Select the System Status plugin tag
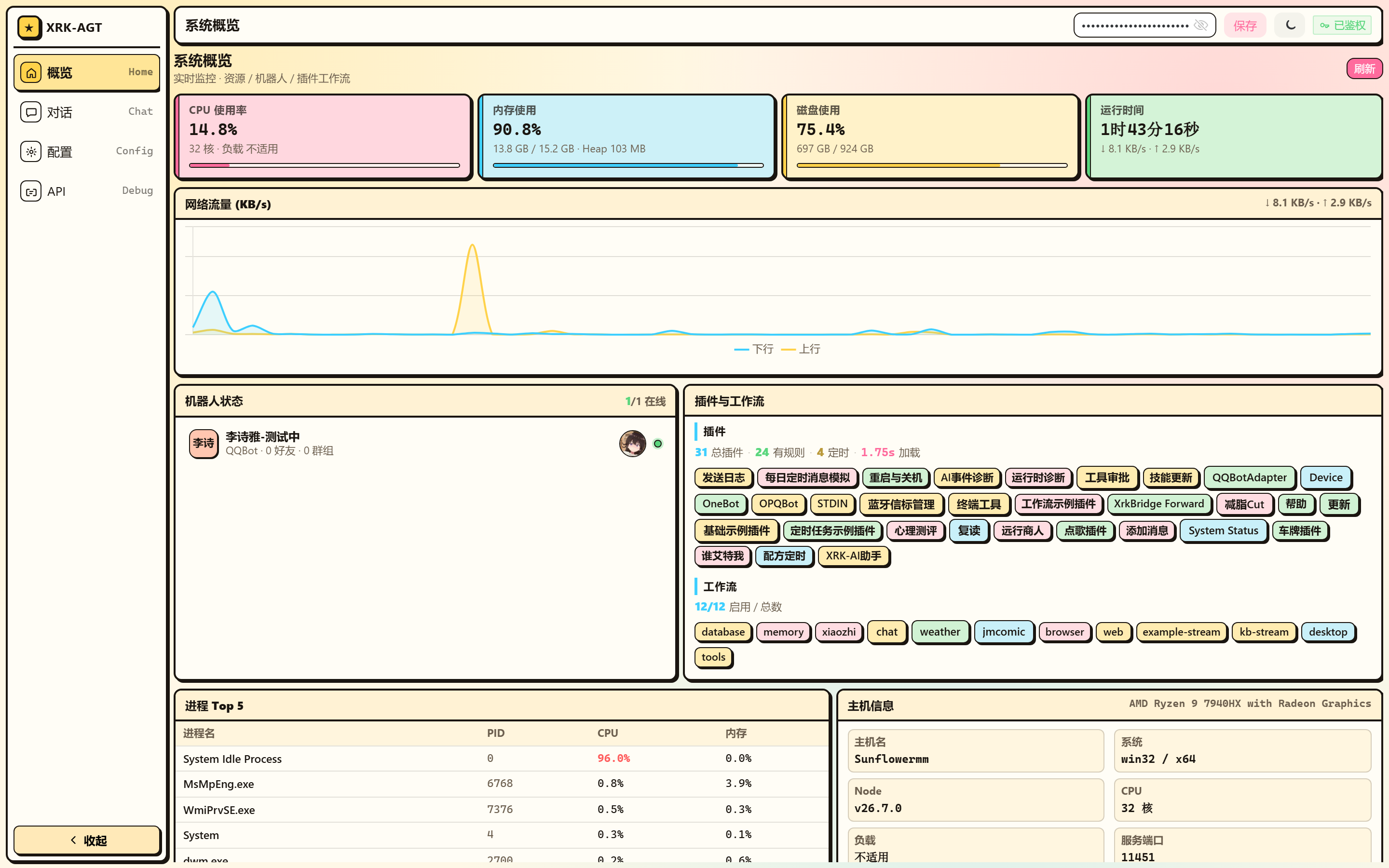This screenshot has width=1389, height=868. [x=1223, y=530]
